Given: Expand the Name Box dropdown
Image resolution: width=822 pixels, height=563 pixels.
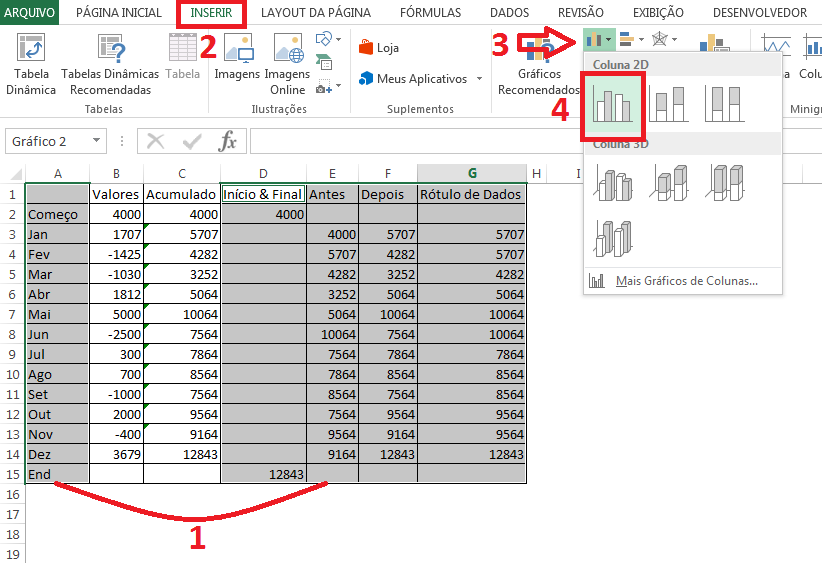Looking at the screenshot, I should (97, 141).
